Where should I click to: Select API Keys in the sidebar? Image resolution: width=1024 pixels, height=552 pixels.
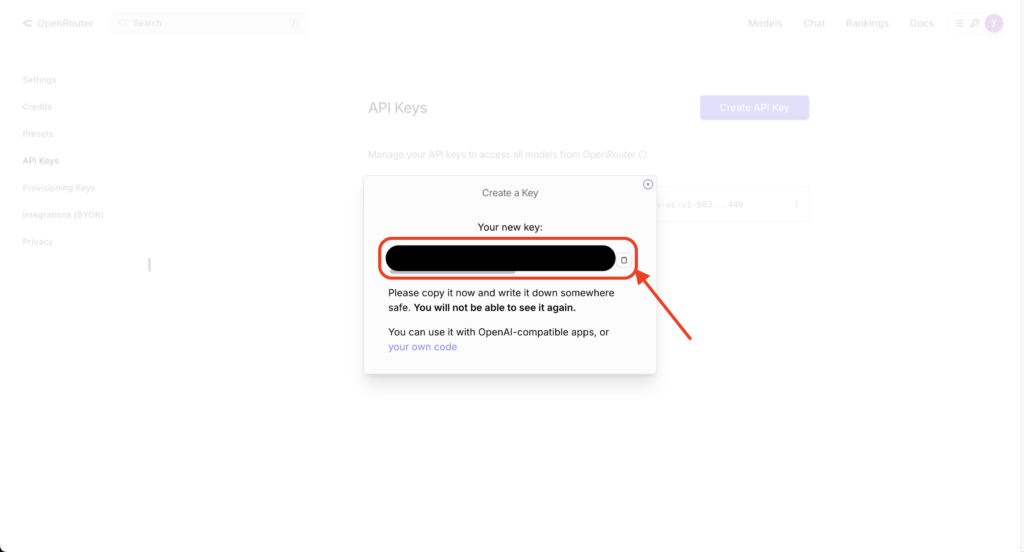pos(40,161)
